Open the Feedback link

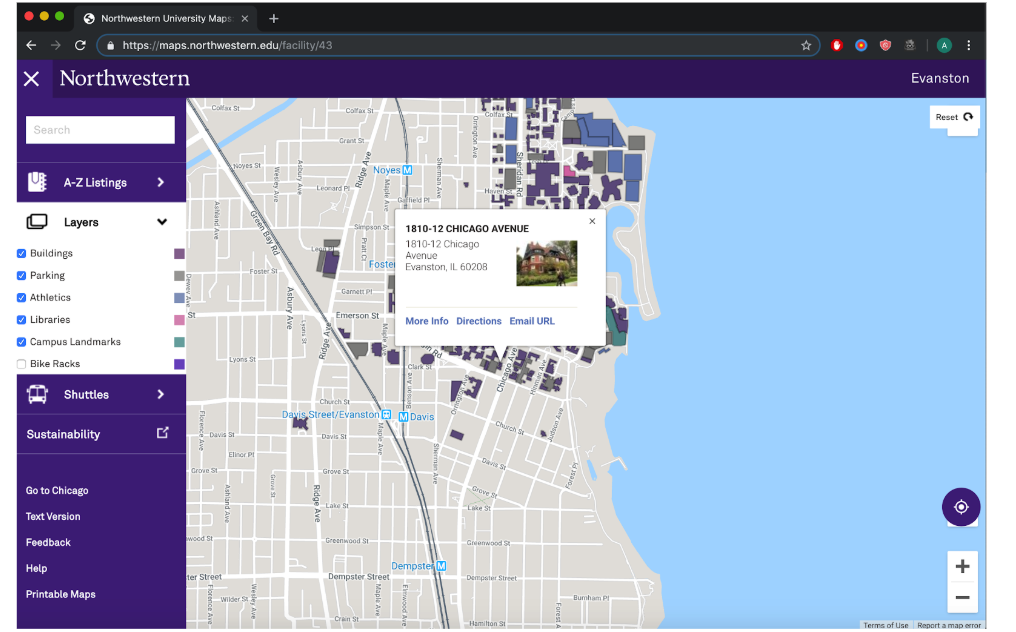click(48, 543)
